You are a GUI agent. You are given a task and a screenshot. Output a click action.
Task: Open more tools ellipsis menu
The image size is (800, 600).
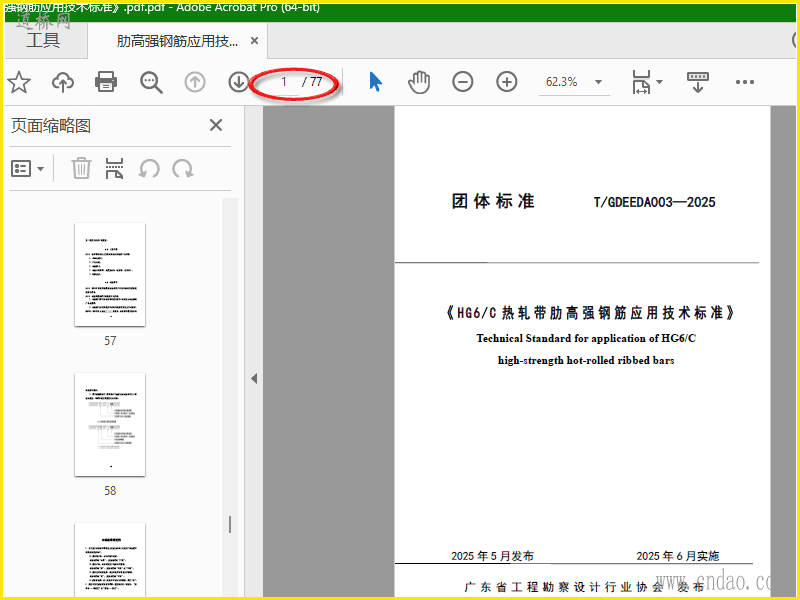744,82
